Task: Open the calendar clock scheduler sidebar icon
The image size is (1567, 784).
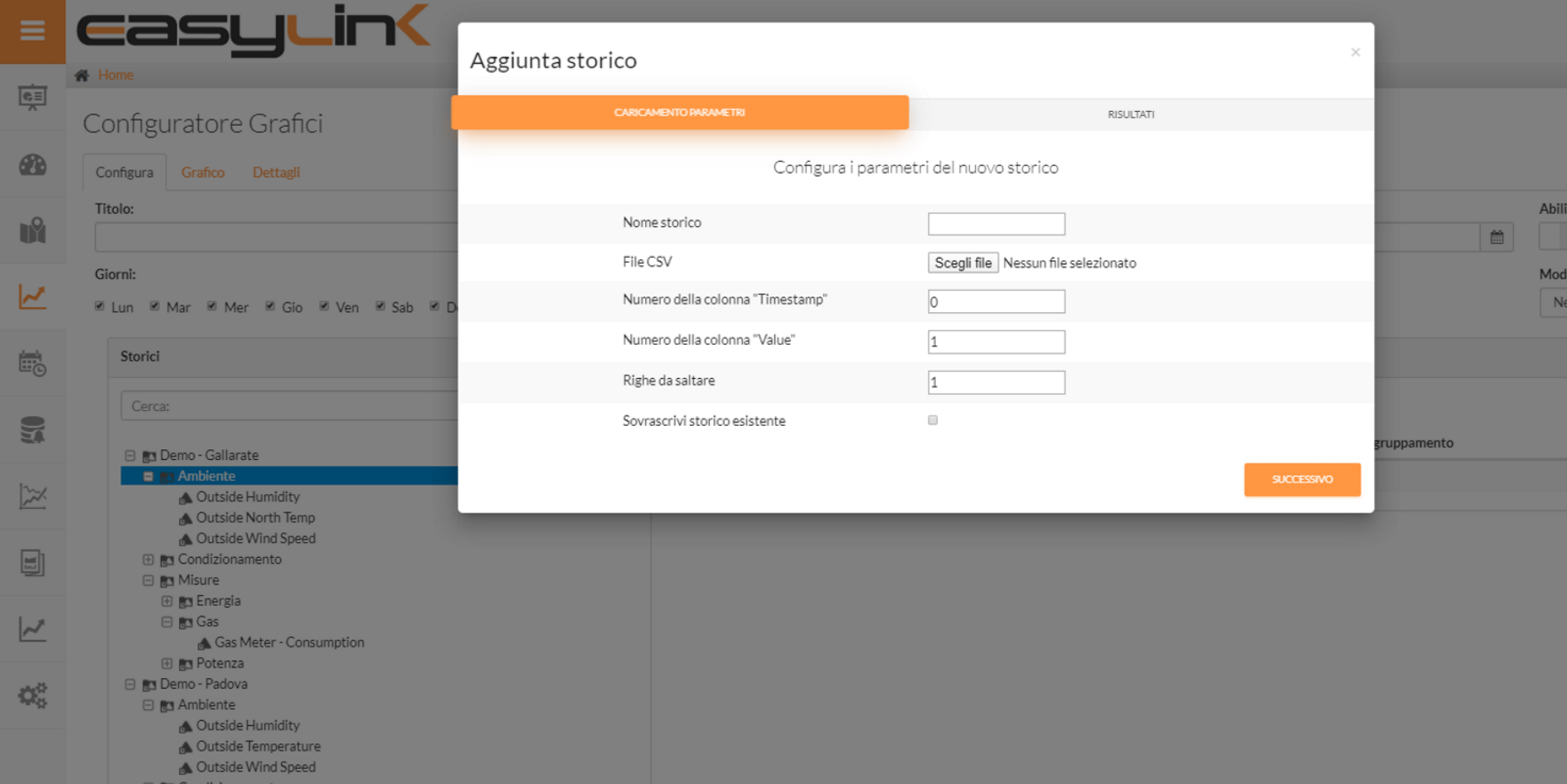Action: [32, 363]
